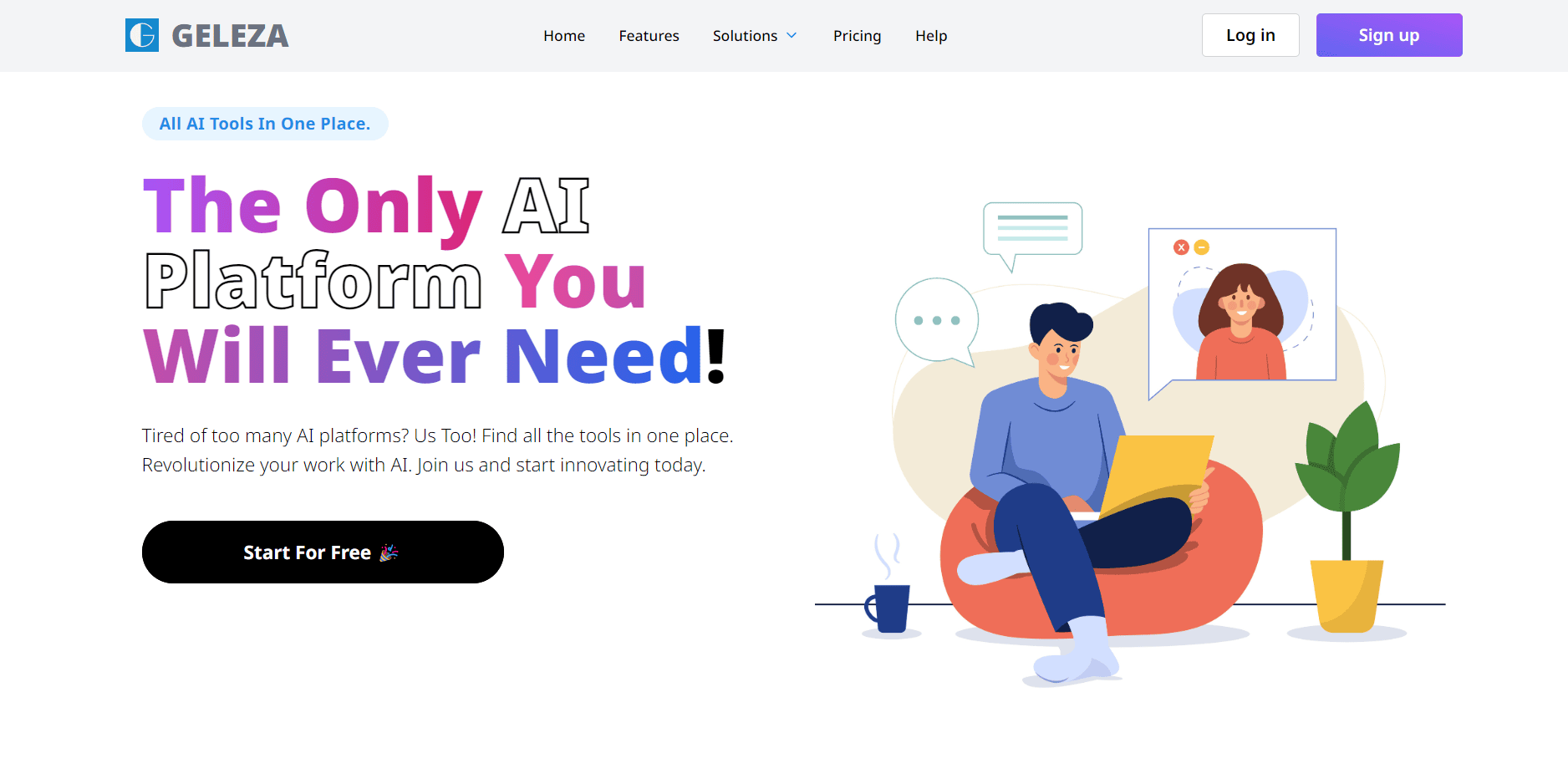Screen dimensions: 1568x784
Task: Open the Home menu item
Action: (564, 36)
